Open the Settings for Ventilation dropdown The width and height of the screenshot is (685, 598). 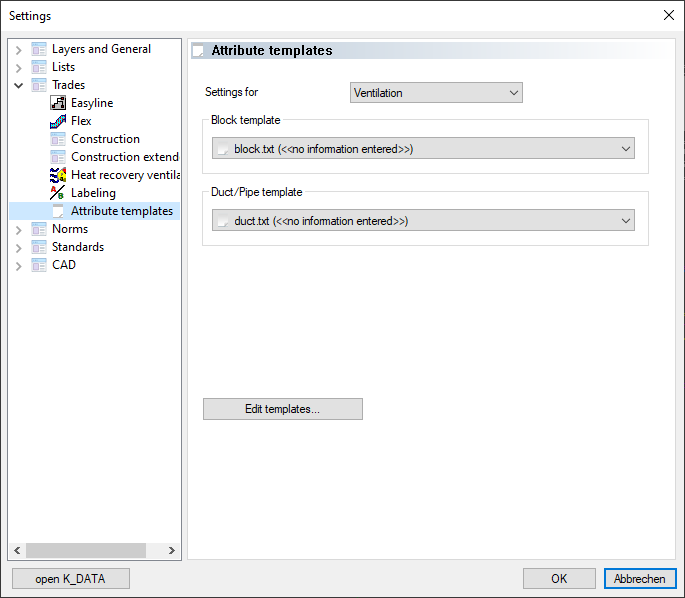coord(436,93)
